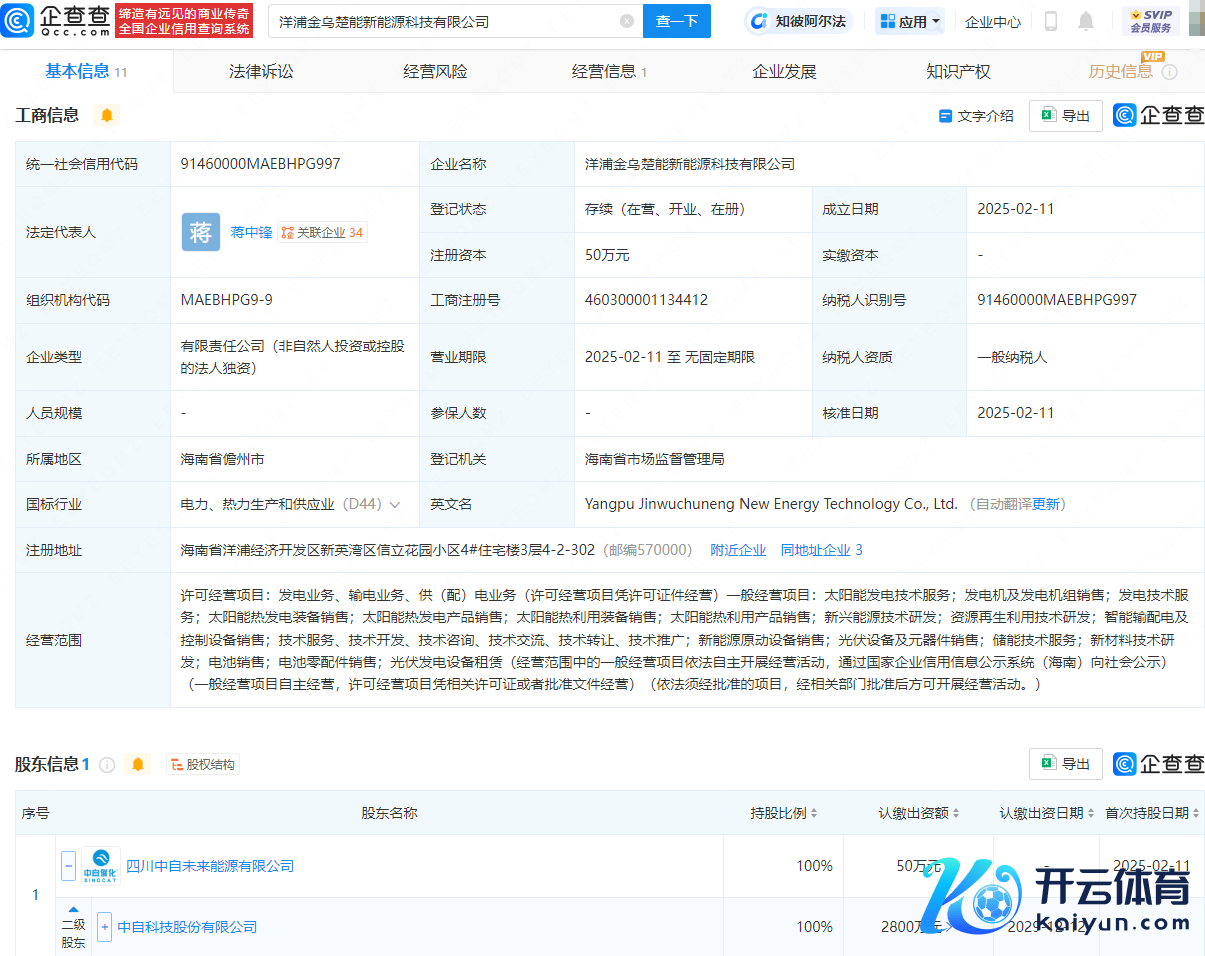
Task: Expand the 国标行业 industry chevron
Action: tap(395, 505)
